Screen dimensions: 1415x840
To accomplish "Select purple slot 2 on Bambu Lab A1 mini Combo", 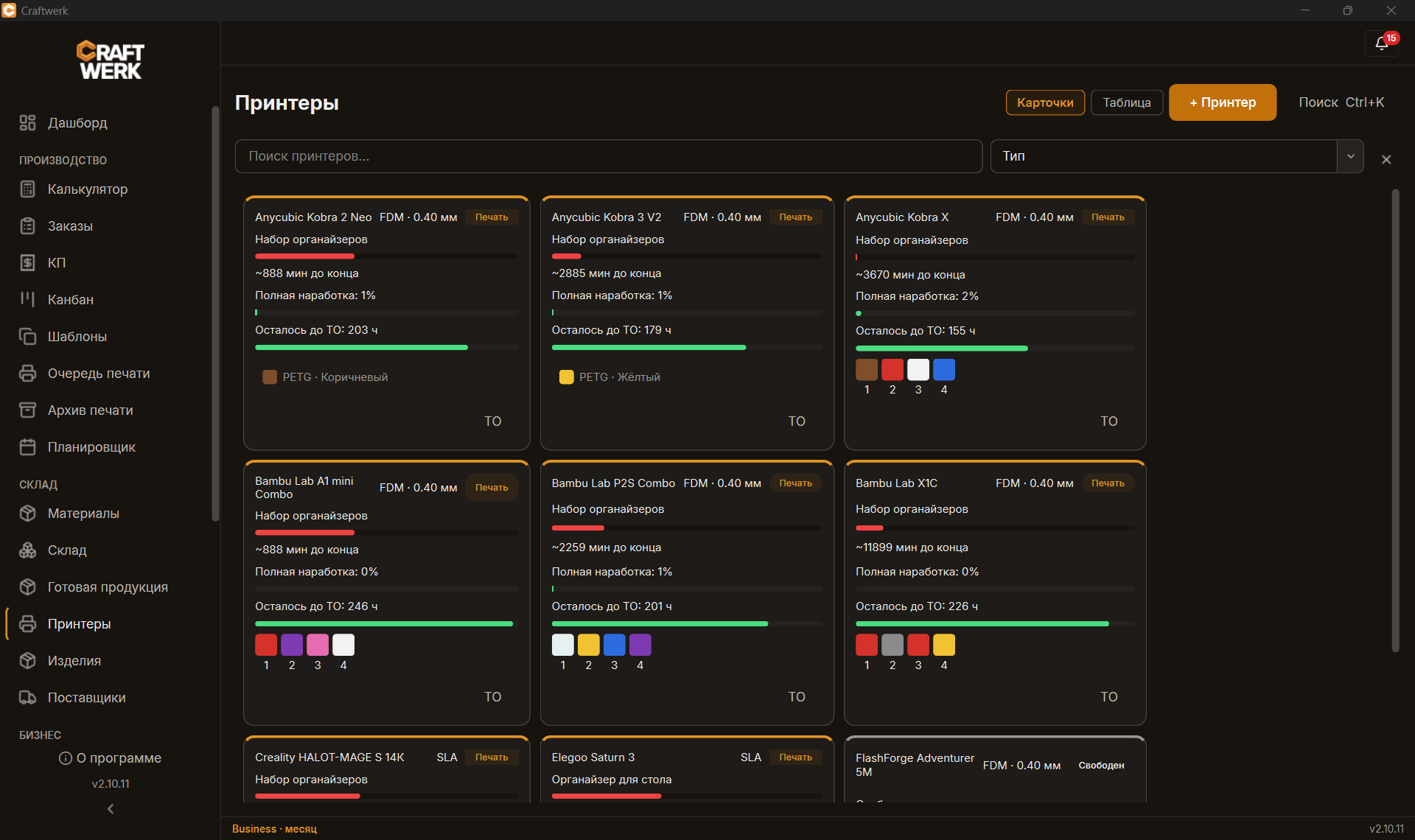I will point(292,645).
